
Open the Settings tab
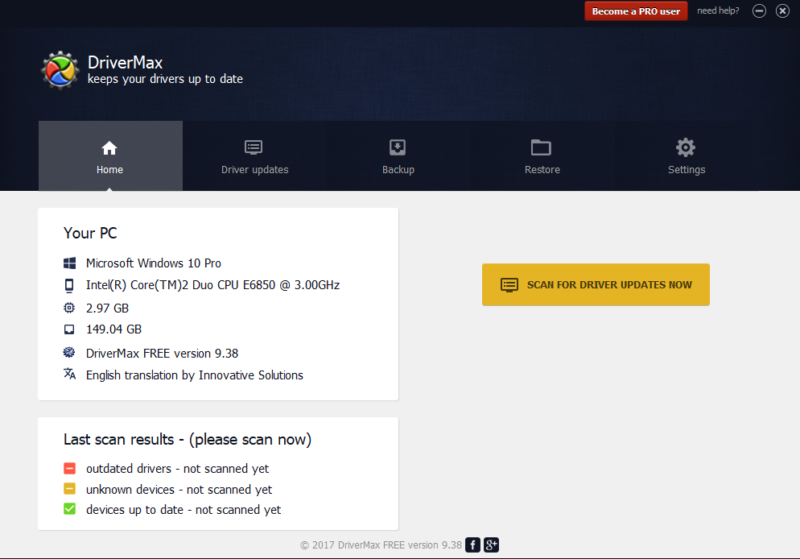tap(686, 156)
